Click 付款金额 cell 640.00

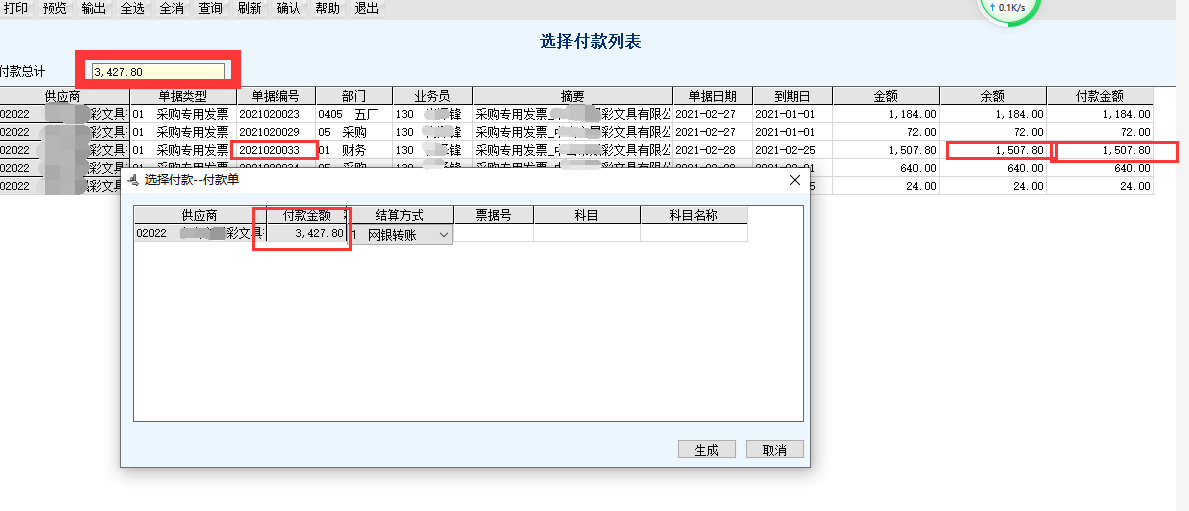pyautogui.click(x=1100, y=168)
